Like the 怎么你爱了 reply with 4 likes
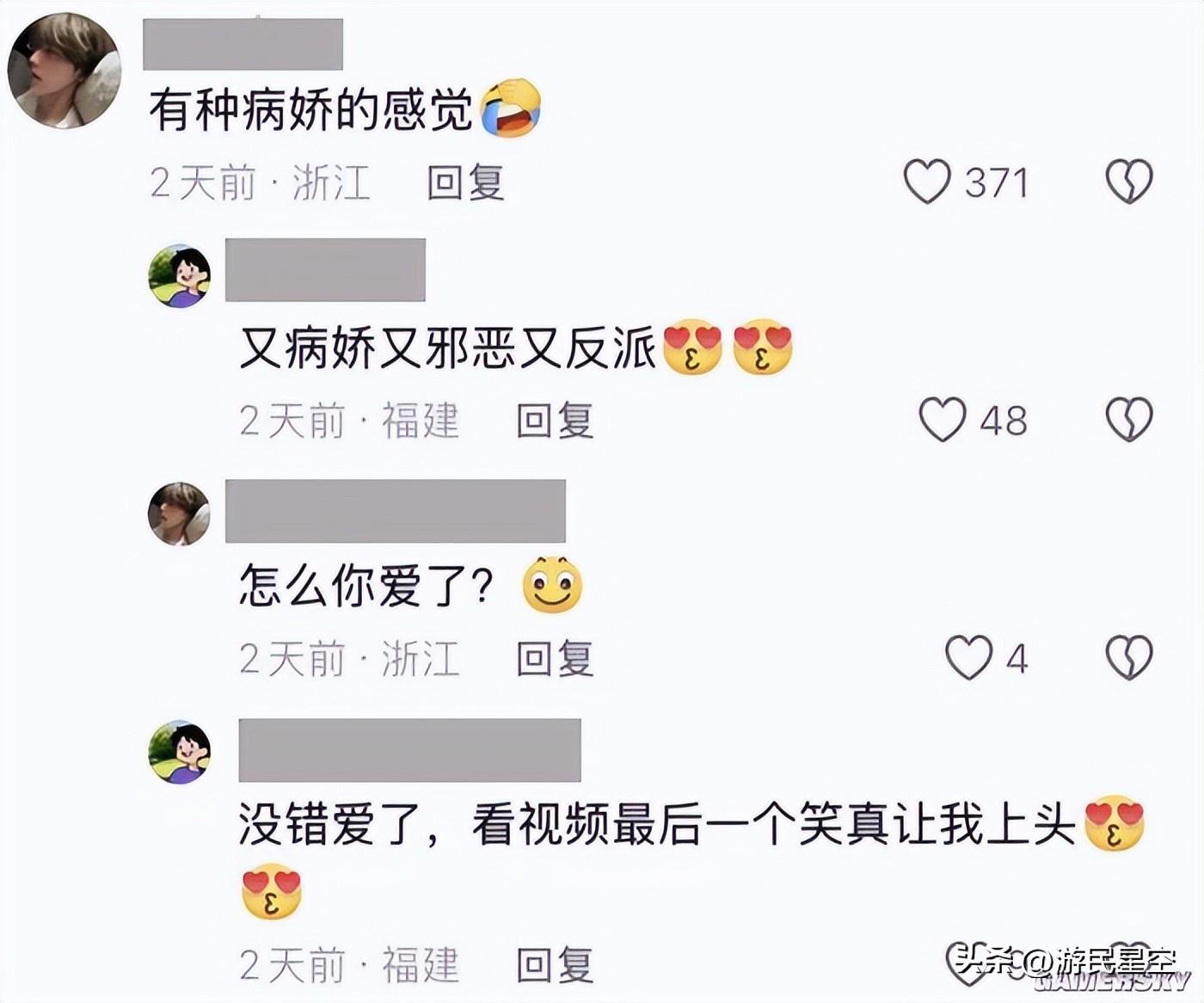The height and width of the screenshot is (1003, 1204). tap(968, 658)
